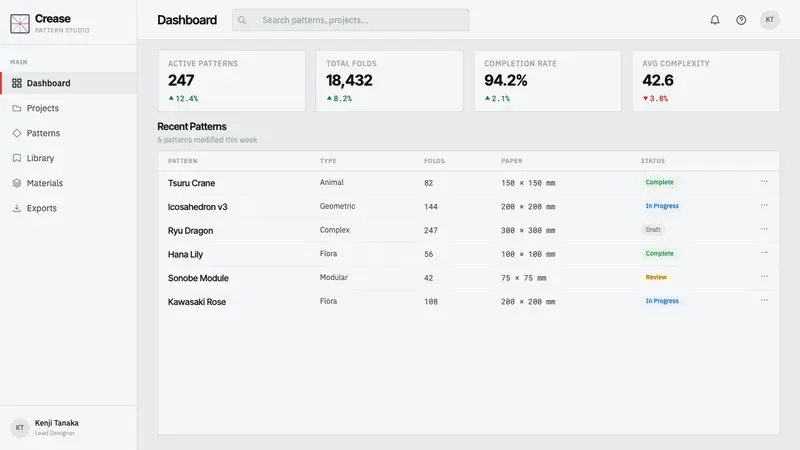Viewport: 800px width, 450px height.
Task: Open Tsuru Crane pattern
Action: click(x=191, y=183)
